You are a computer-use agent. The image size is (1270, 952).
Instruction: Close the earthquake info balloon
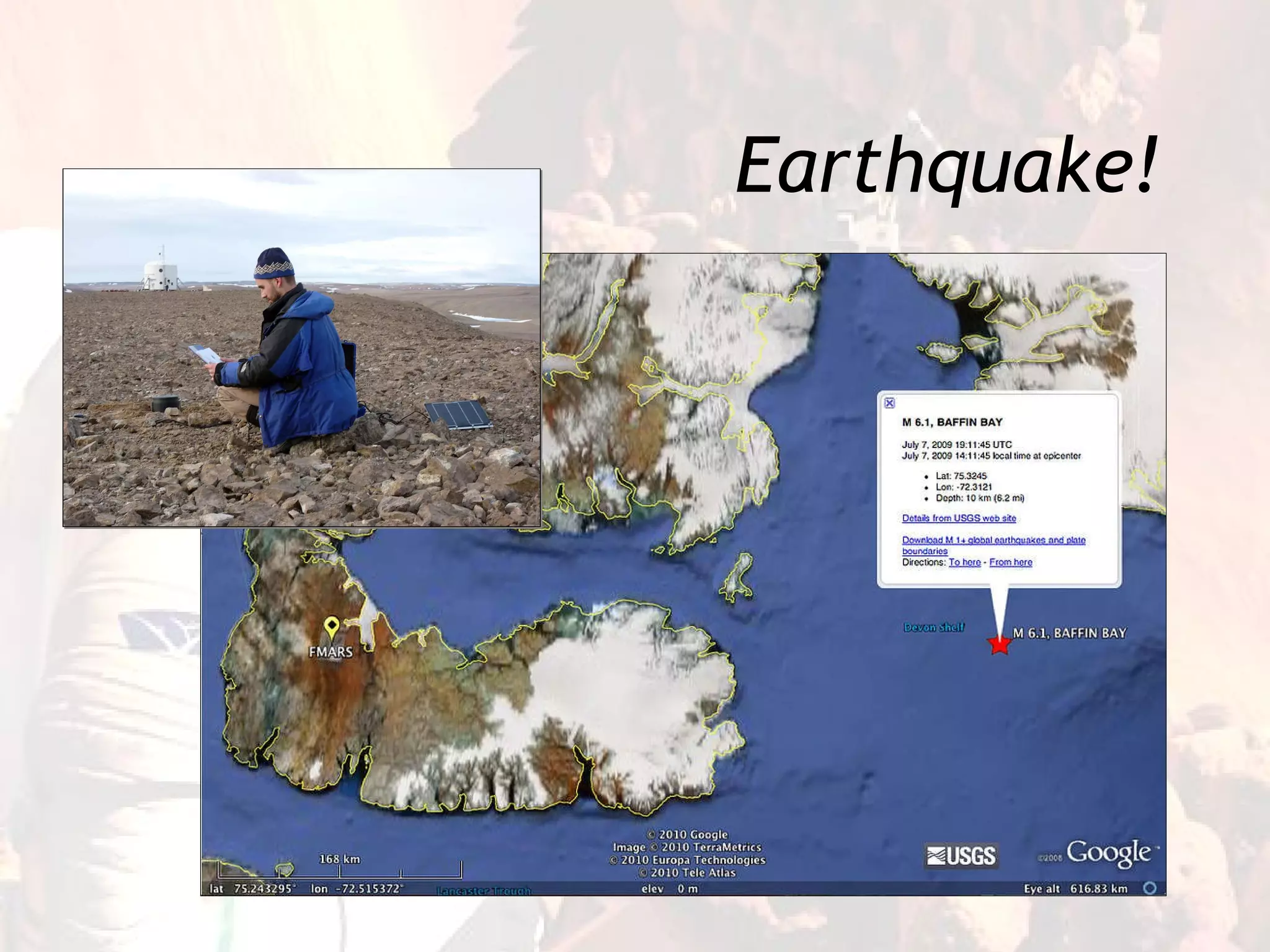coord(889,403)
